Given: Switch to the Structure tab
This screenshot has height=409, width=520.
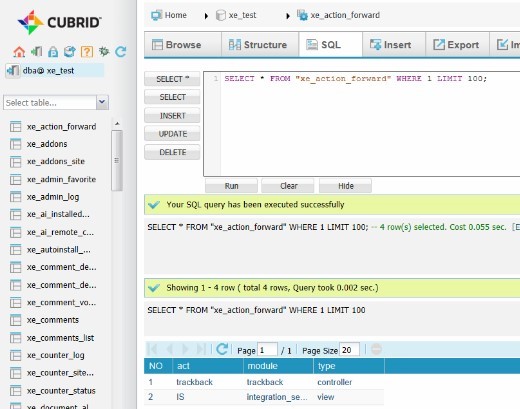Looking at the screenshot, I should click(260, 45).
